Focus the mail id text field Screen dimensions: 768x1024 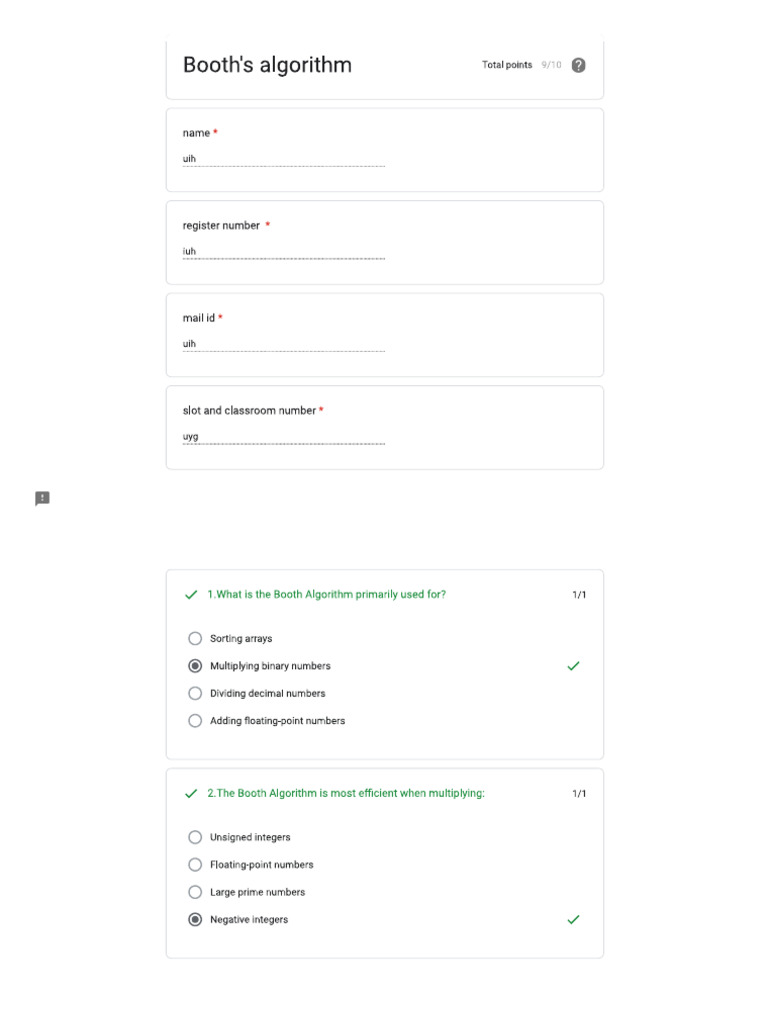point(283,344)
